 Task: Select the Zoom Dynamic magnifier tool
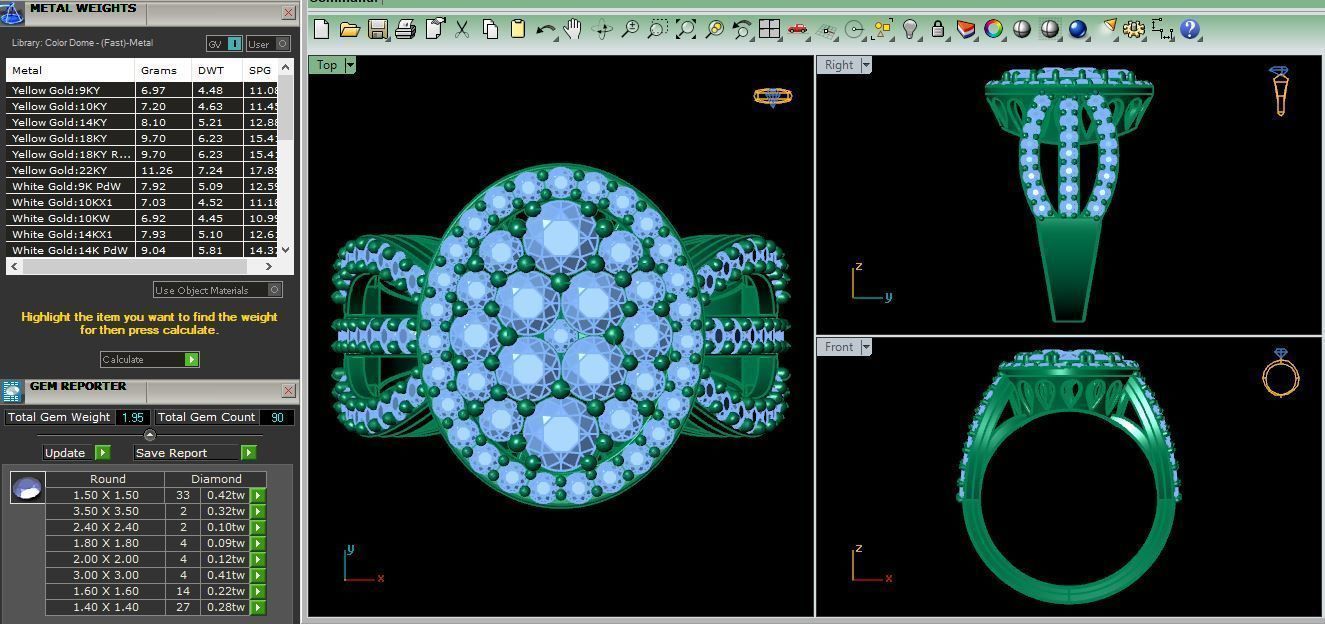tap(630, 29)
